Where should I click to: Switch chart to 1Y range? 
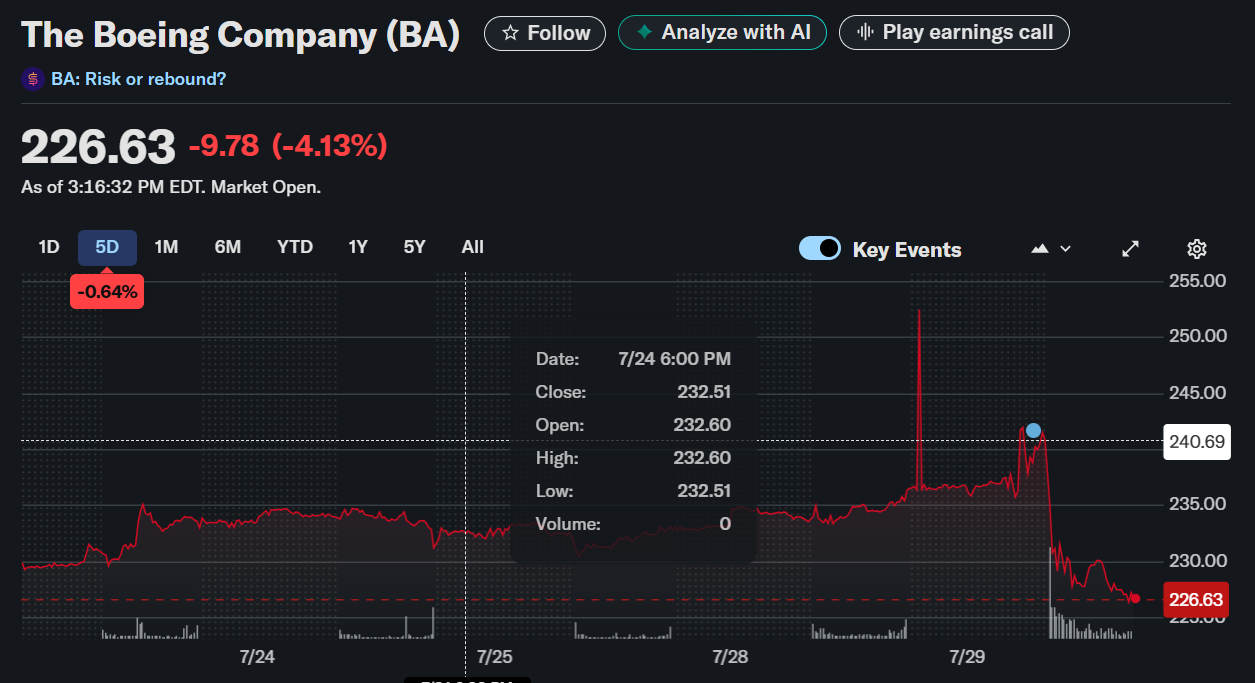pos(358,247)
